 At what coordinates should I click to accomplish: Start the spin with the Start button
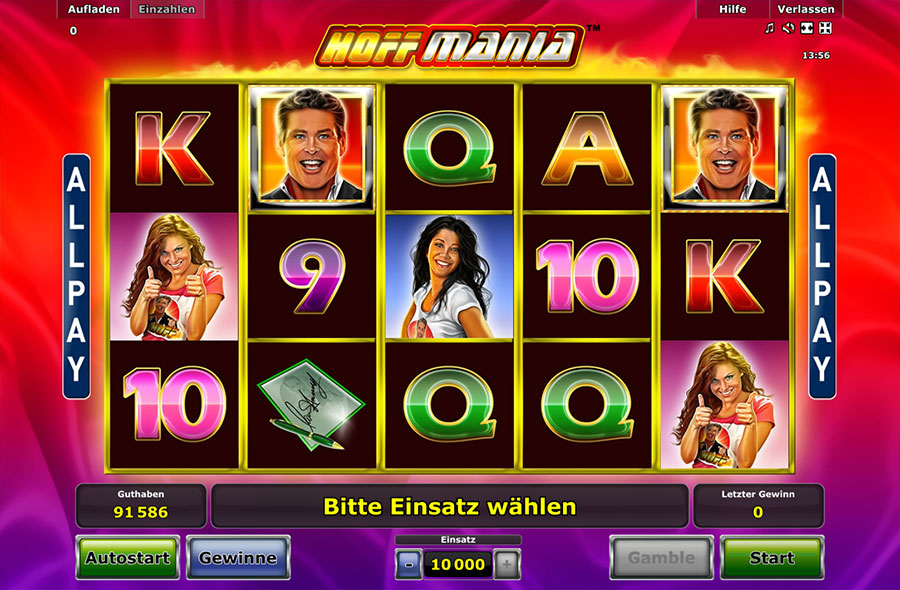(x=772, y=557)
